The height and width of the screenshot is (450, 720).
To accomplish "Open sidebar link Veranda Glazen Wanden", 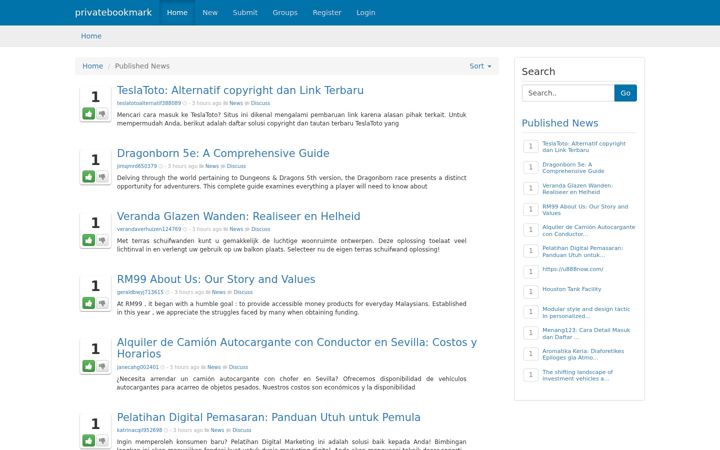I will pos(577,189).
